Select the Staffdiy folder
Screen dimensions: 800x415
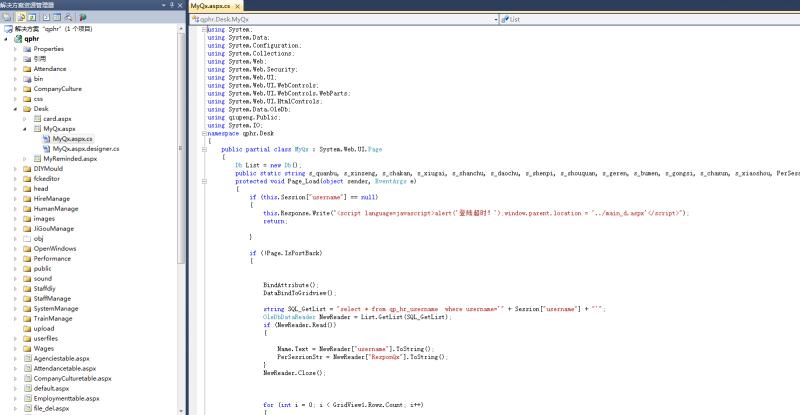(44, 288)
